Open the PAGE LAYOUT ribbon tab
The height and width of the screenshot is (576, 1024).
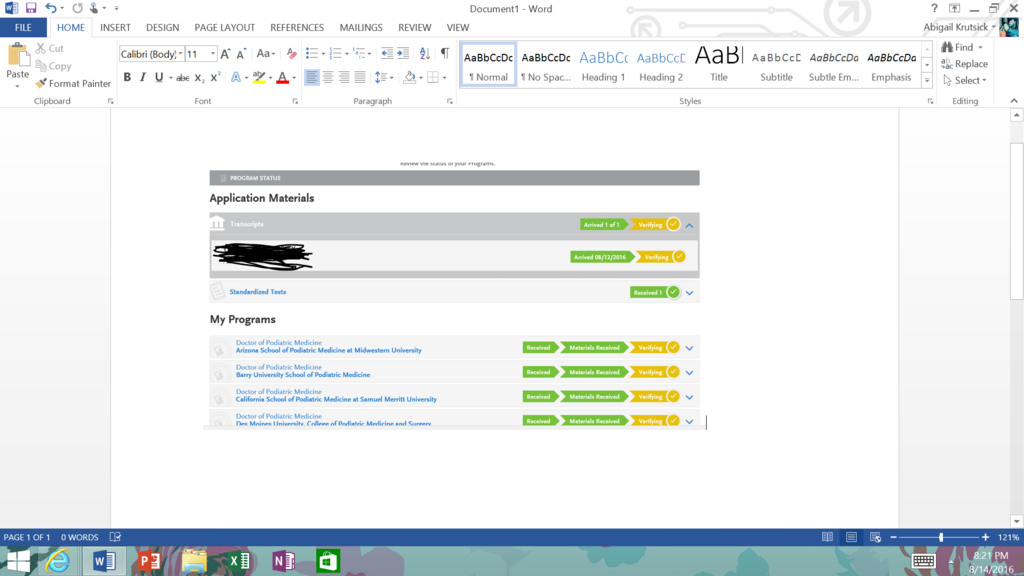pyautogui.click(x=225, y=28)
